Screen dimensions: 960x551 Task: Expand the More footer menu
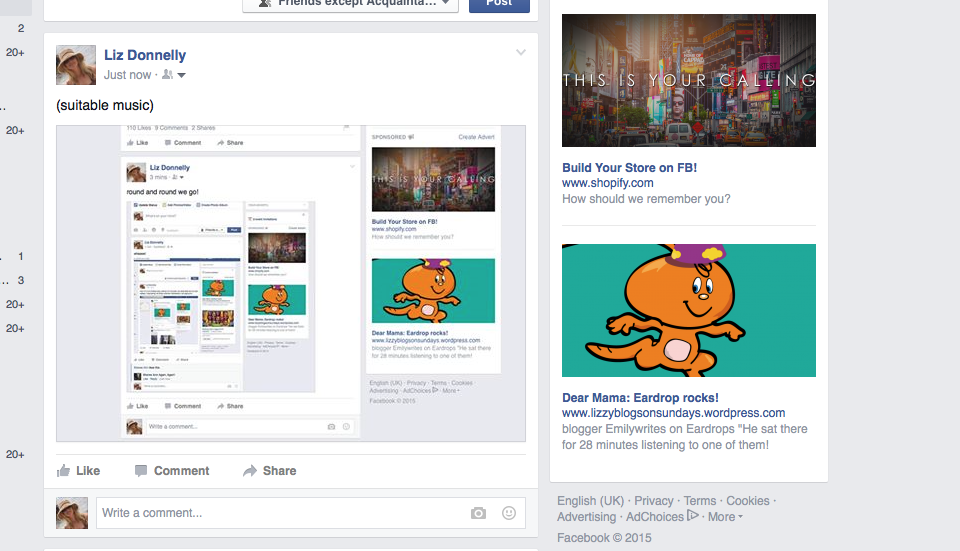(725, 517)
